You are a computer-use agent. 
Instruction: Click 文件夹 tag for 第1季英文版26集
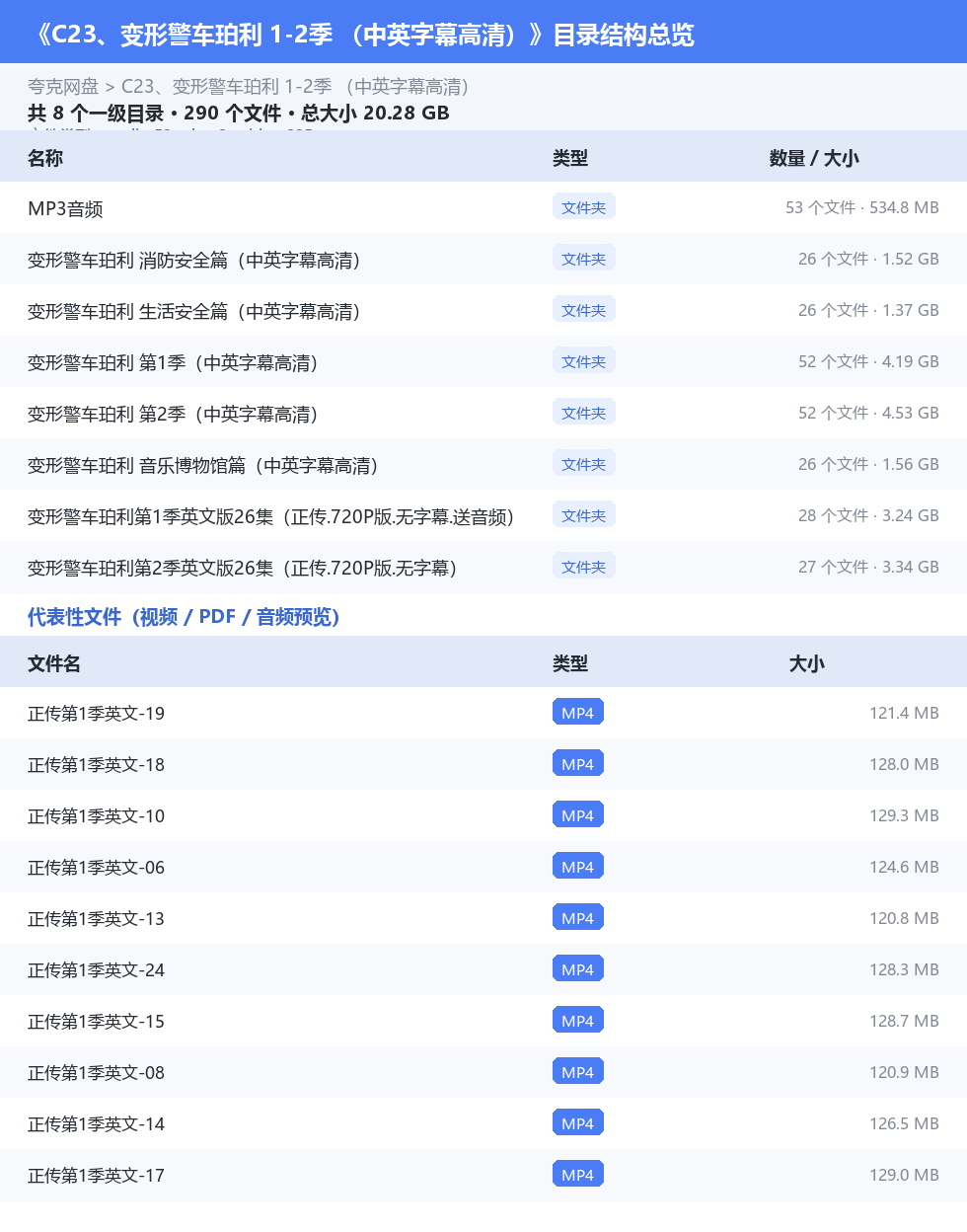(584, 515)
